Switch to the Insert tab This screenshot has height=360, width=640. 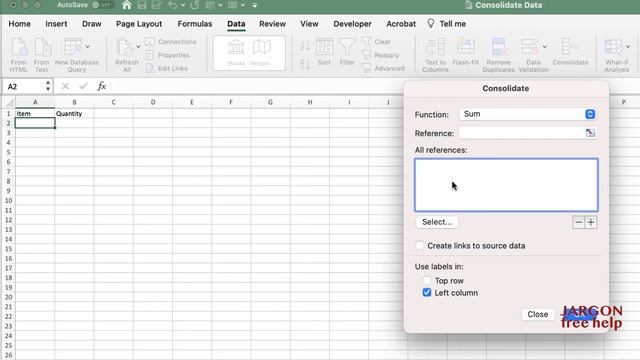tap(56, 24)
